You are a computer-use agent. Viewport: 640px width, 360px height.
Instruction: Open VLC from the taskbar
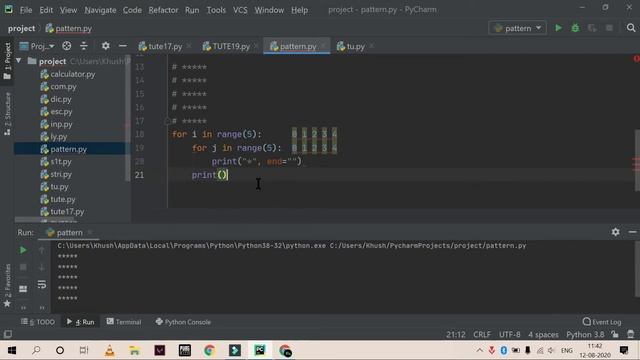109,350
